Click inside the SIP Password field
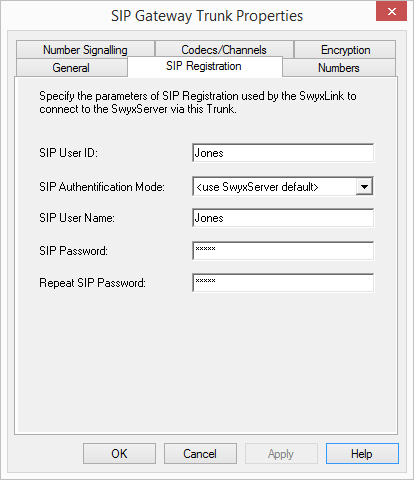The width and height of the screenshot is (414, 480). 283,251
